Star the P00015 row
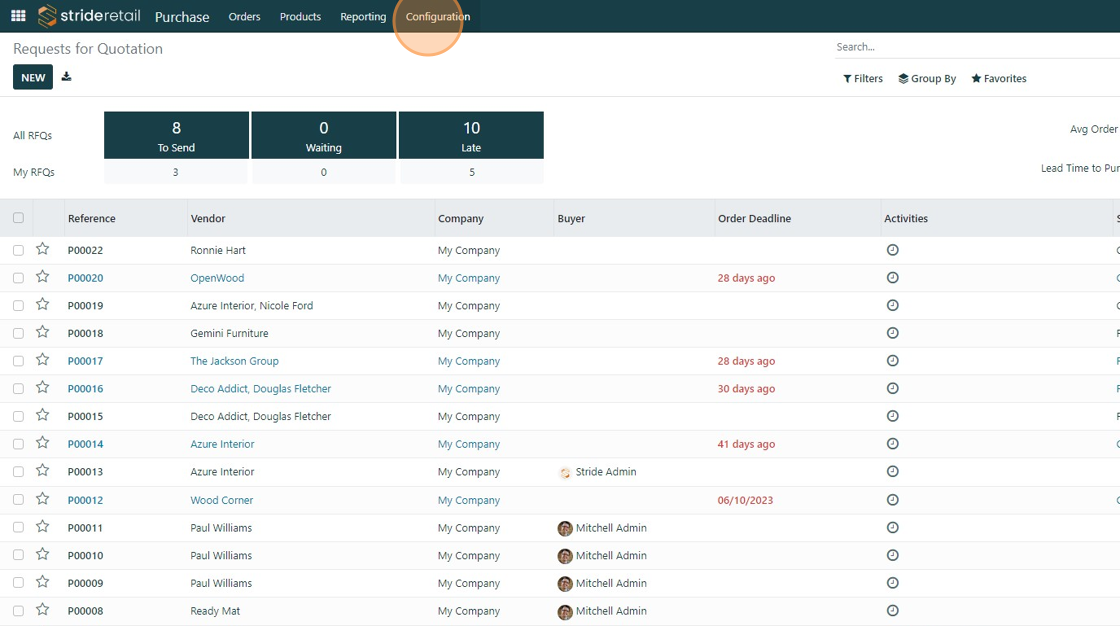 43,415
